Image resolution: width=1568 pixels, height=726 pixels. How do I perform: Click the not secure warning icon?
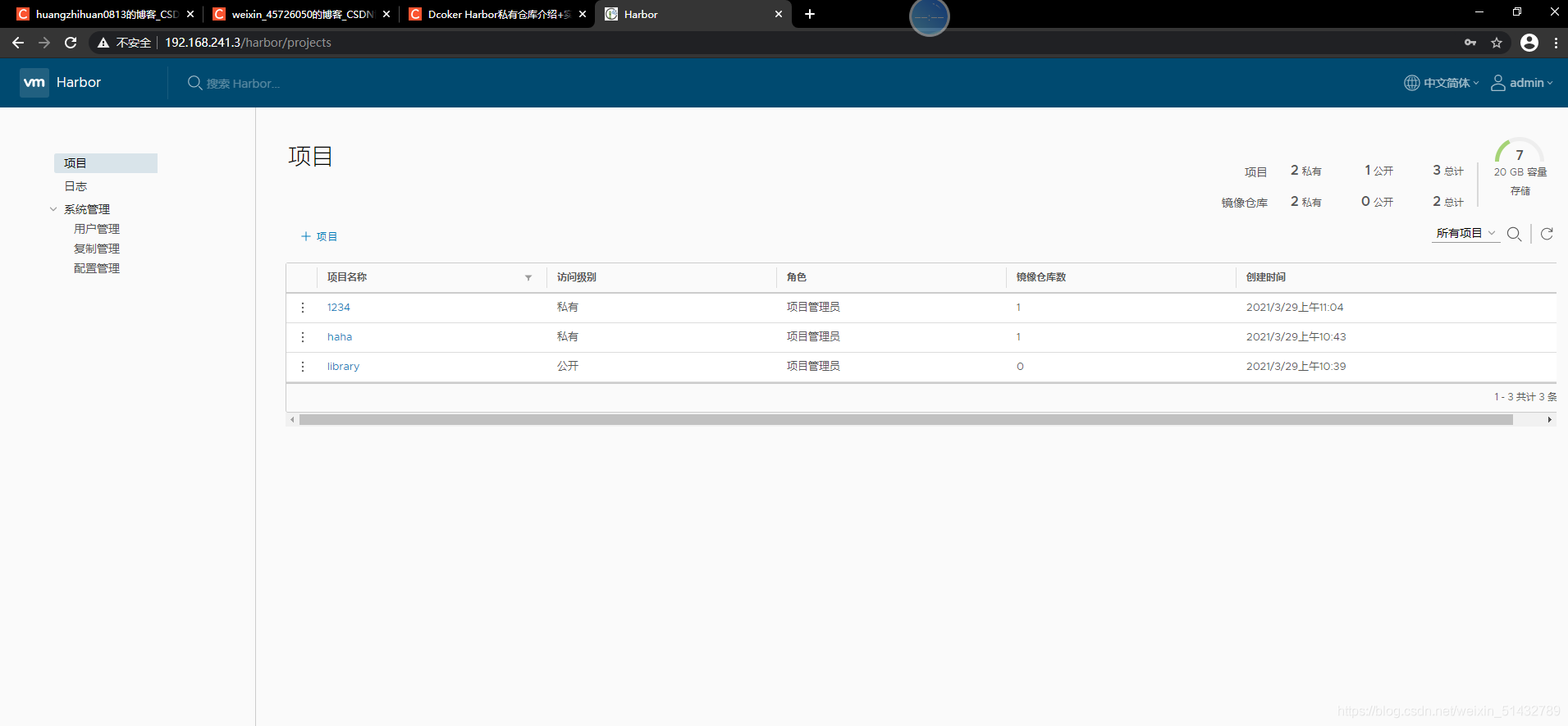[x=103, y=43]
